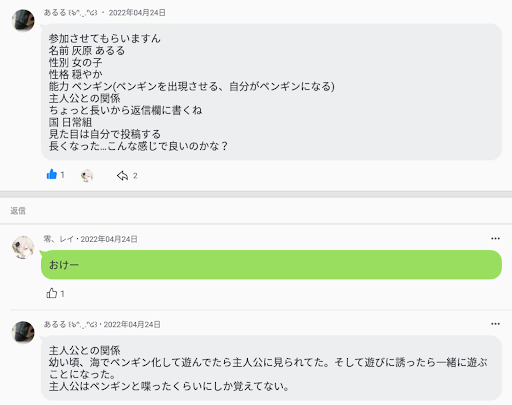The width and height of the screenshot is (512, 405).
Task: Click あるる's avatar on the bottom reply
Action: (23, 332)
